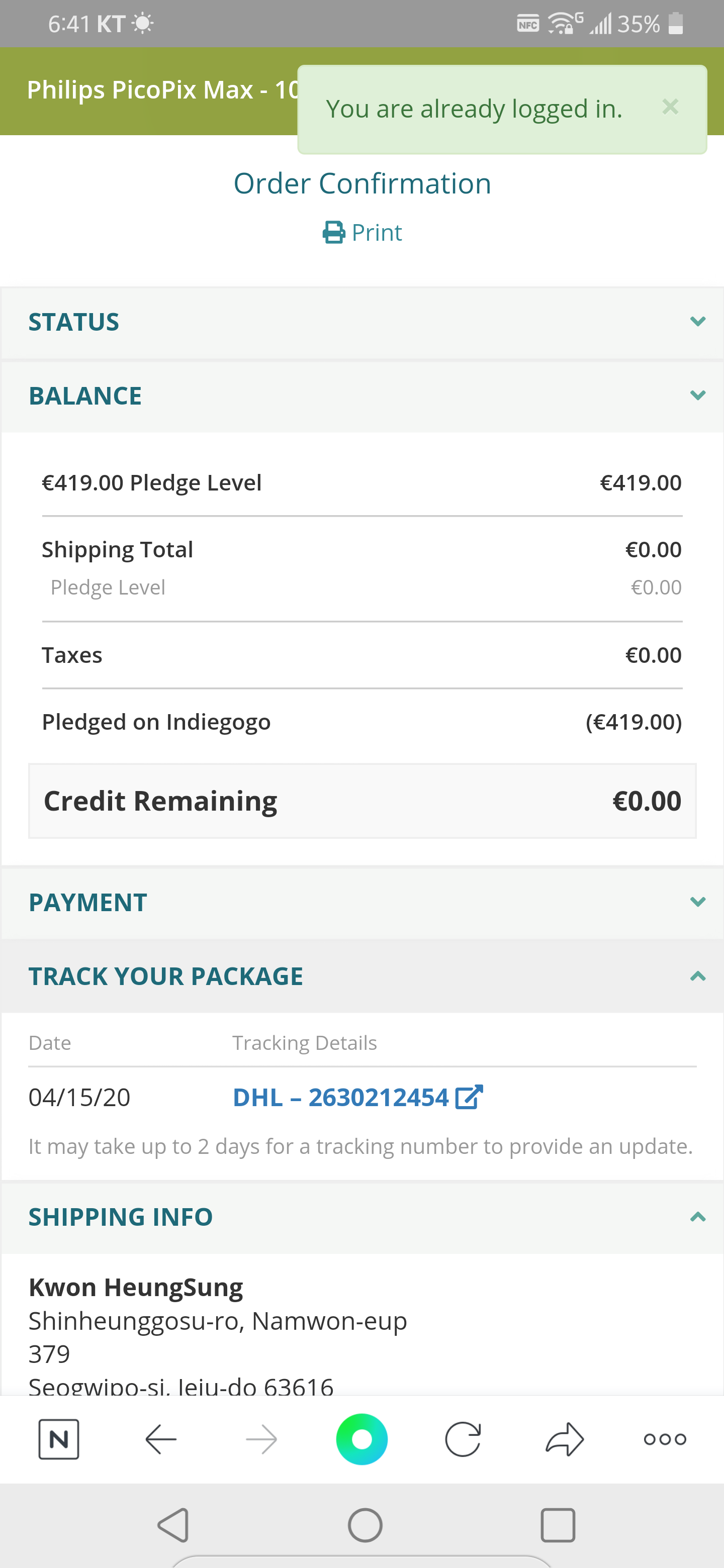Tap the printer icon
The height and width of the screenshot is (1568, 724).
point(334,233)
